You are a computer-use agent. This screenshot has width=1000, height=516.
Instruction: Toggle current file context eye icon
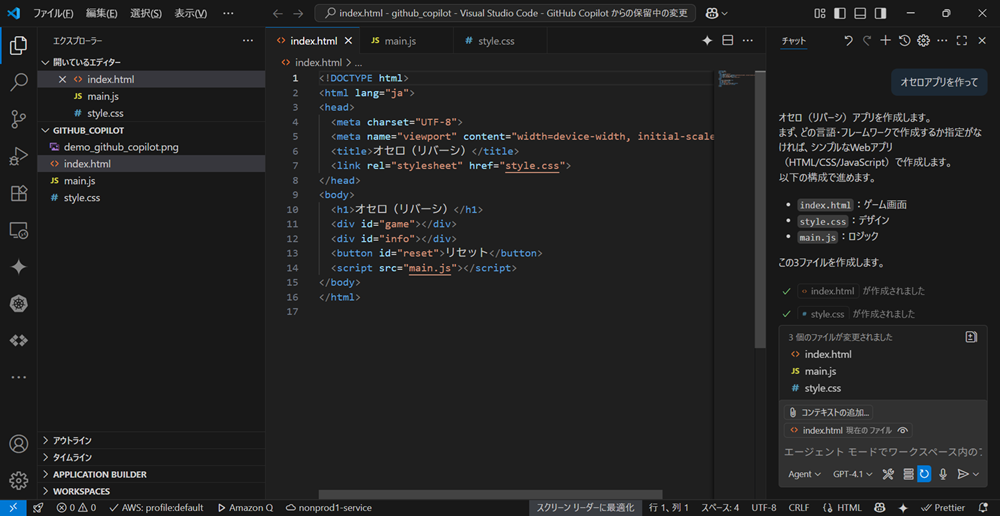(902, 431)
